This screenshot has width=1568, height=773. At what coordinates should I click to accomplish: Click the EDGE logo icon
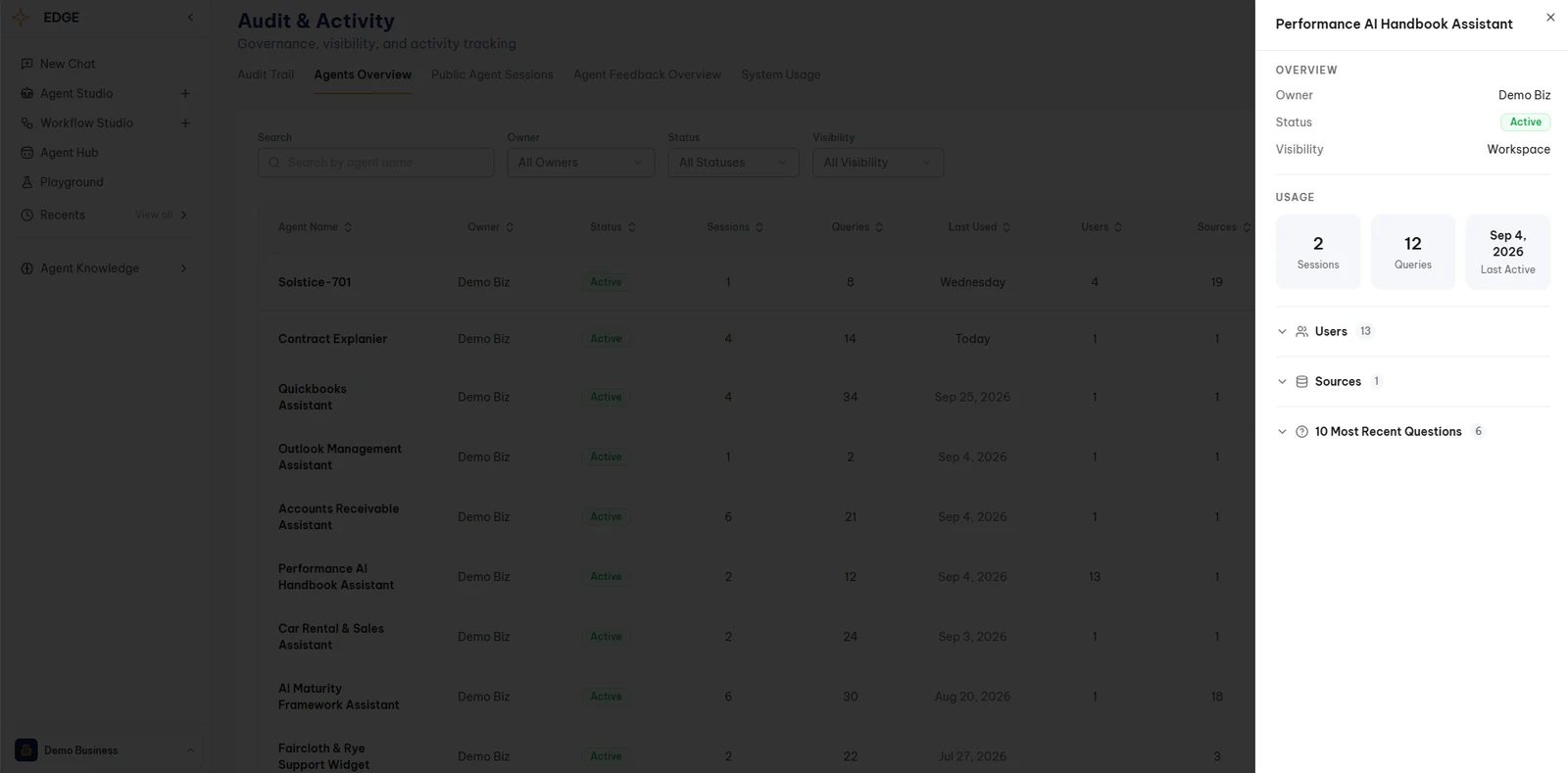[x=21, y=18]
